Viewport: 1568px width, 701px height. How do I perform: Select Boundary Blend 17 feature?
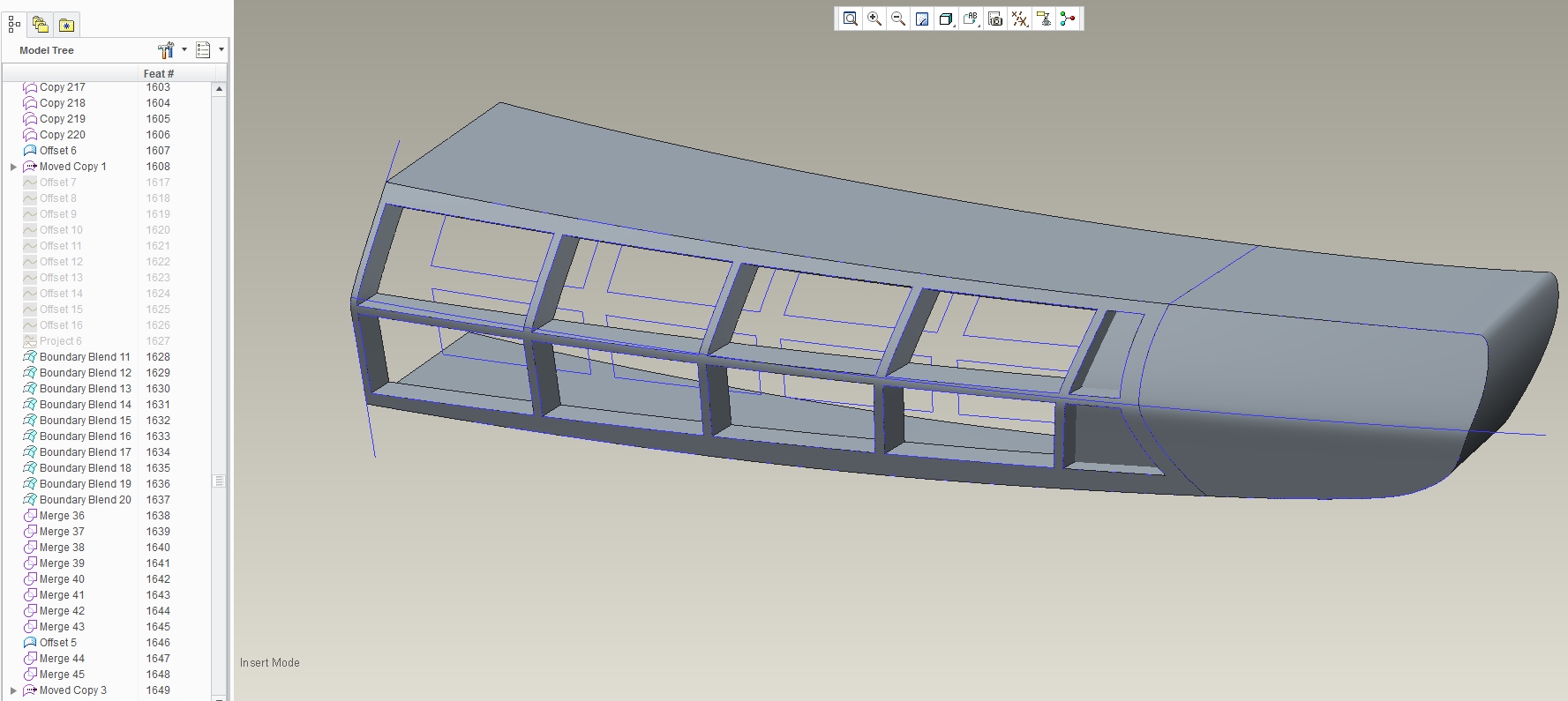(86, 452)
